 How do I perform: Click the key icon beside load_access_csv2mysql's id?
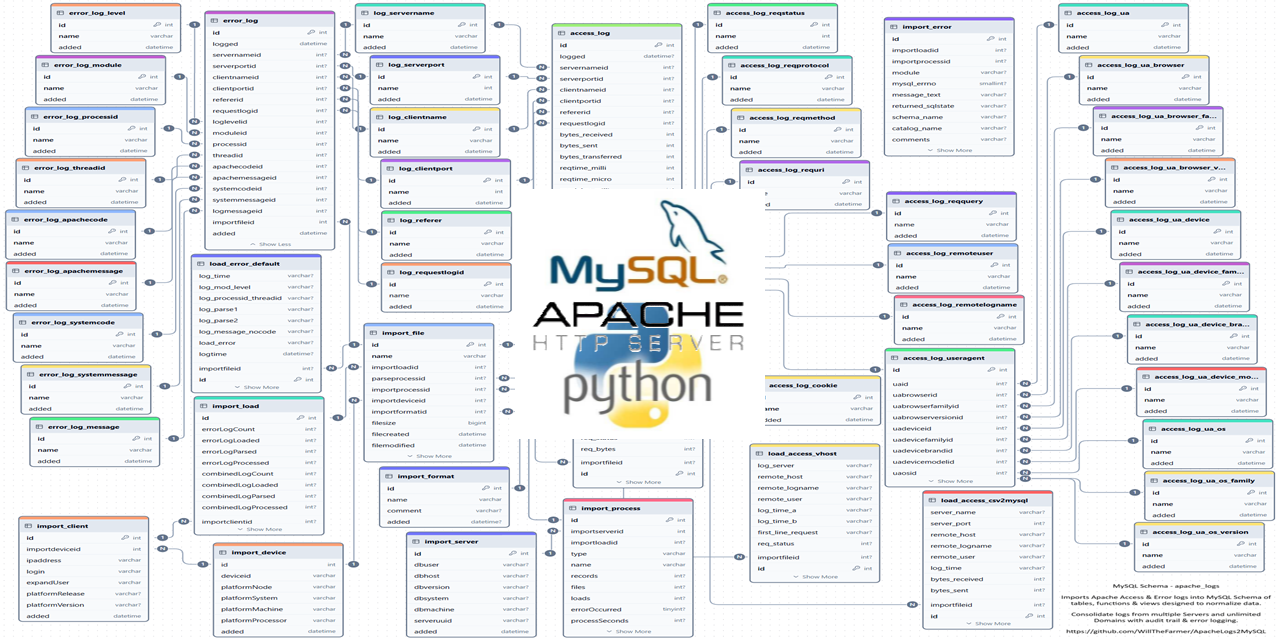1029,616
